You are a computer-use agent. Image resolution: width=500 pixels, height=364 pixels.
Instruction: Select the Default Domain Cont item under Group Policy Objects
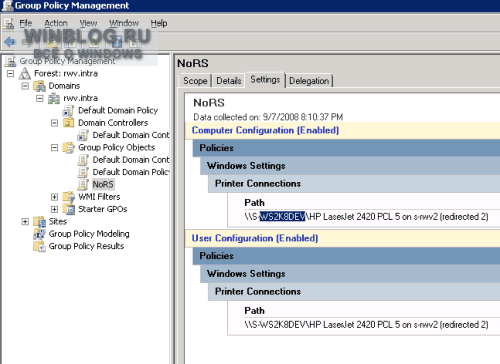coord(131,160)
